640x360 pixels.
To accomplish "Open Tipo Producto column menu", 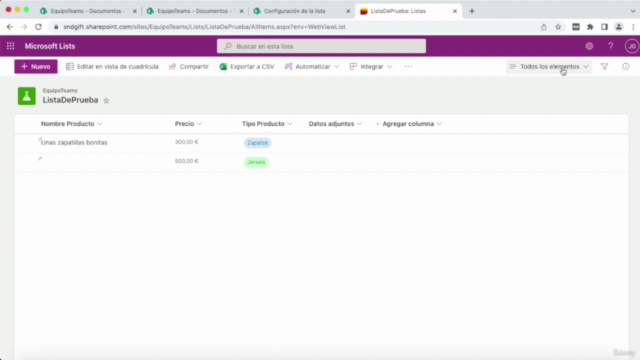I will pyautogui.click(x=267, y=124).
